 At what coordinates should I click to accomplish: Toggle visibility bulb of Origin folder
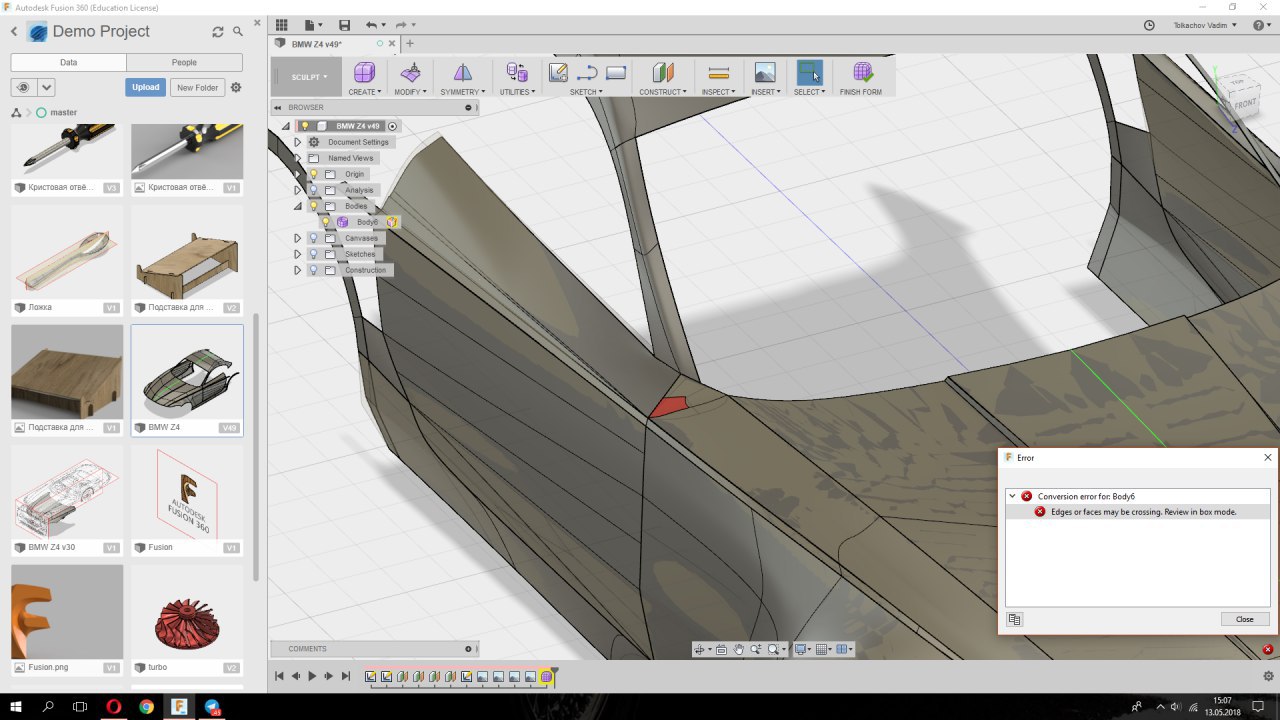pyautogui.click(x=313, y=174)
